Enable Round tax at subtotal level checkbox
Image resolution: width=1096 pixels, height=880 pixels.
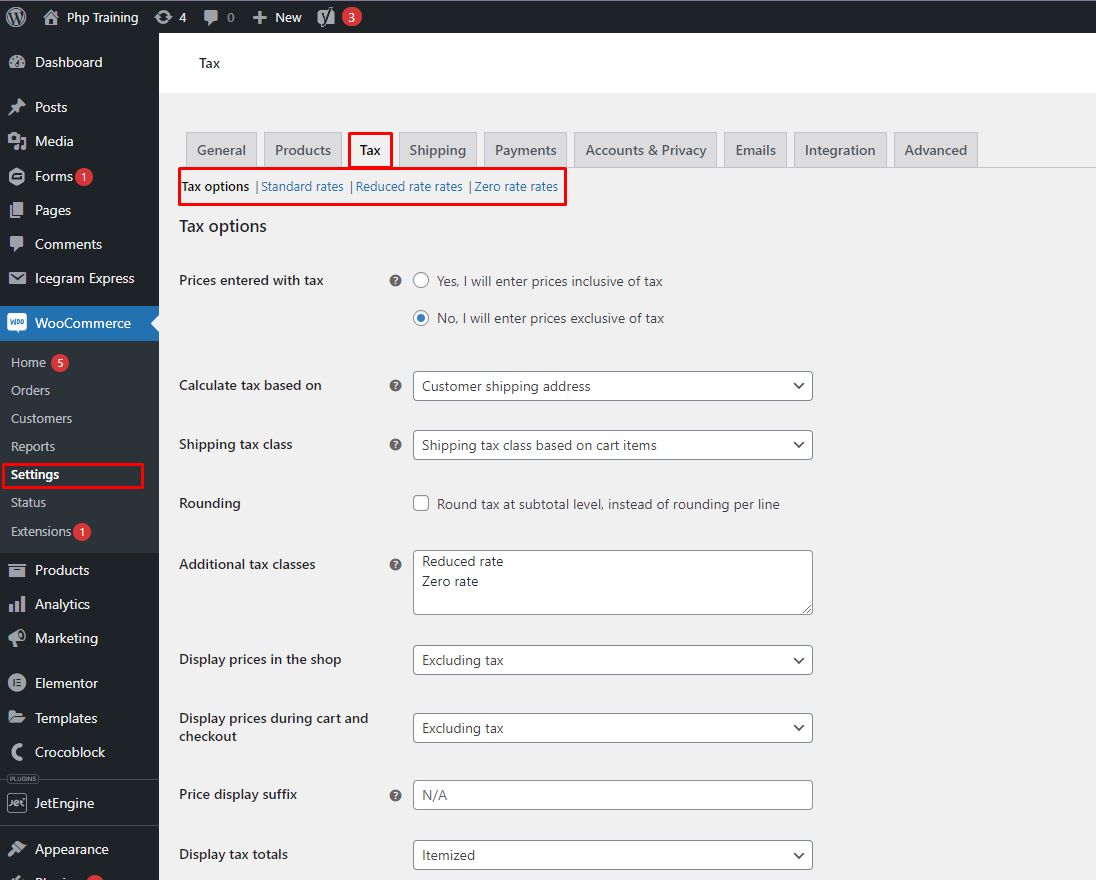pos(421,504)
